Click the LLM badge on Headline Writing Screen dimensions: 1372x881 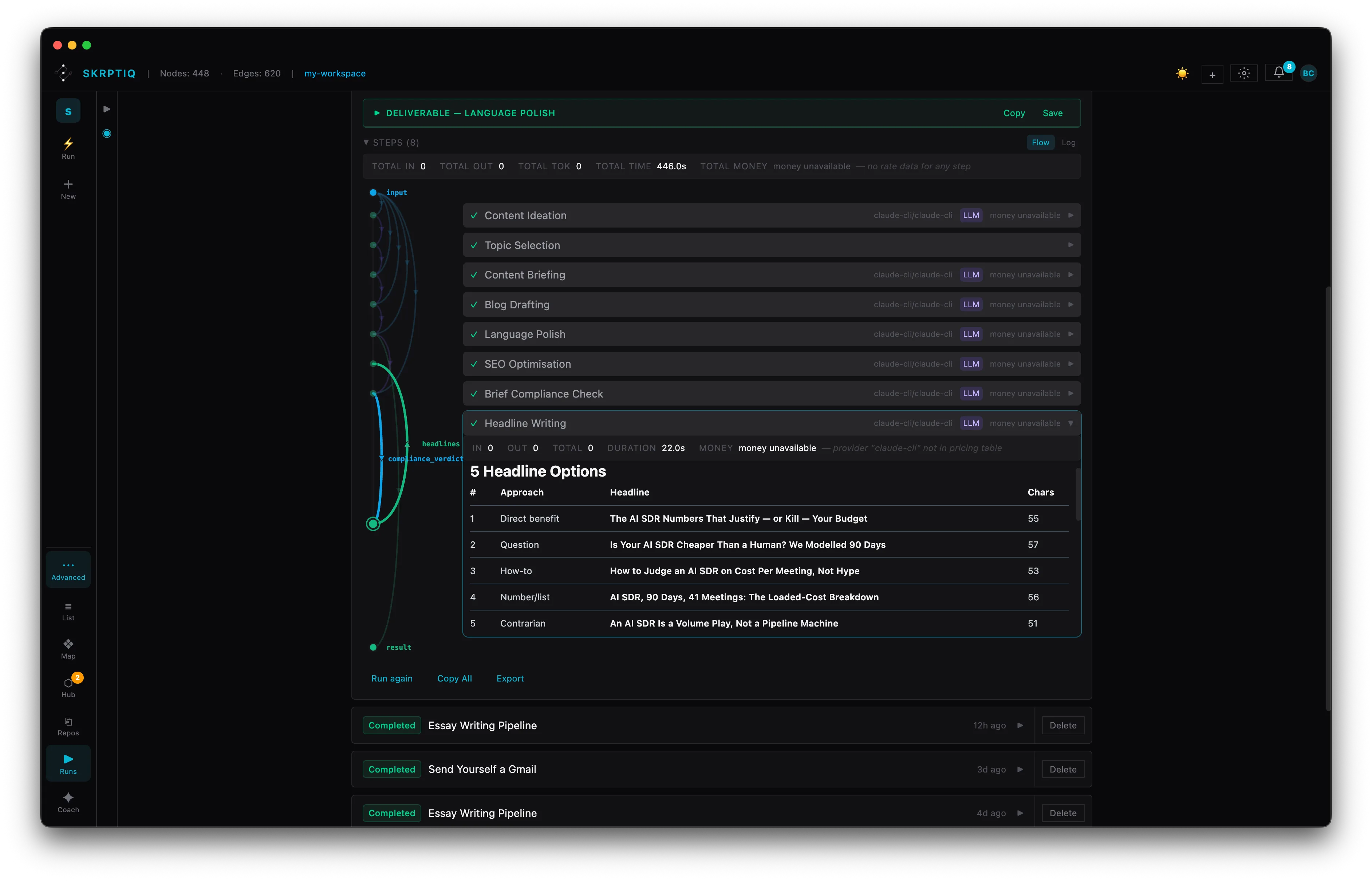point(971,423)
